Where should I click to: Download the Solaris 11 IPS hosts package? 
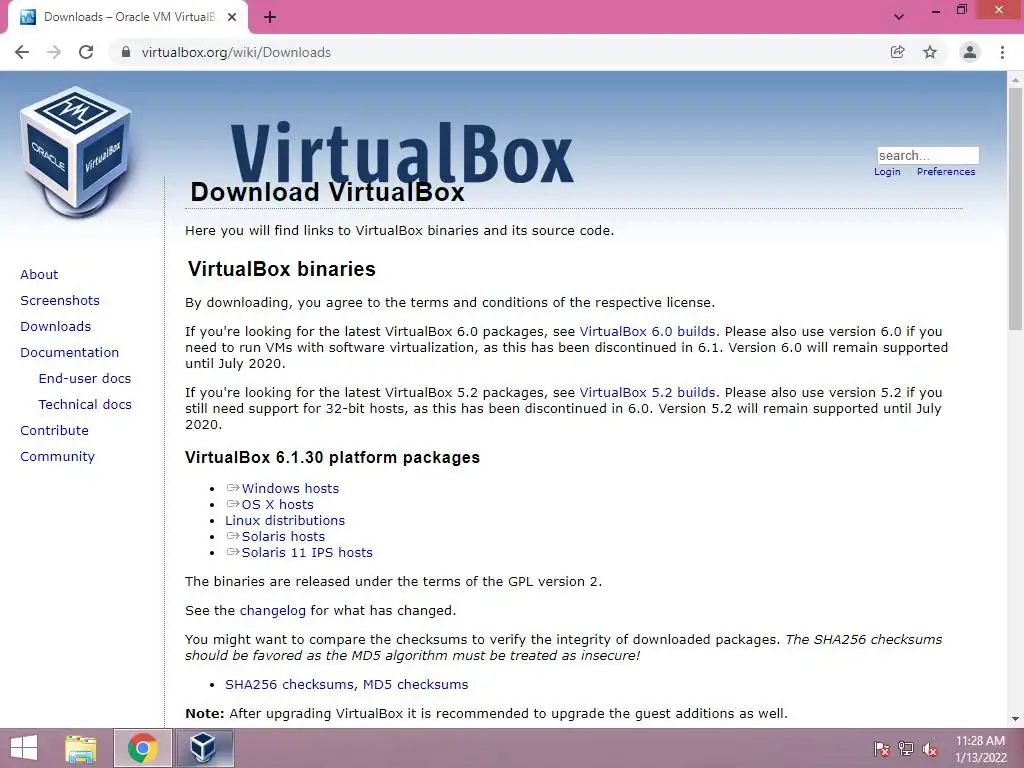(307, 552)
